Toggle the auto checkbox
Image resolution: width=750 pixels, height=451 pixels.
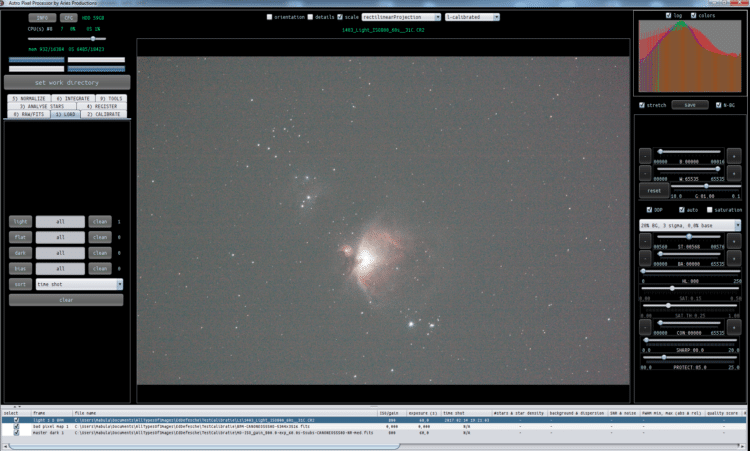click(682, 210)
